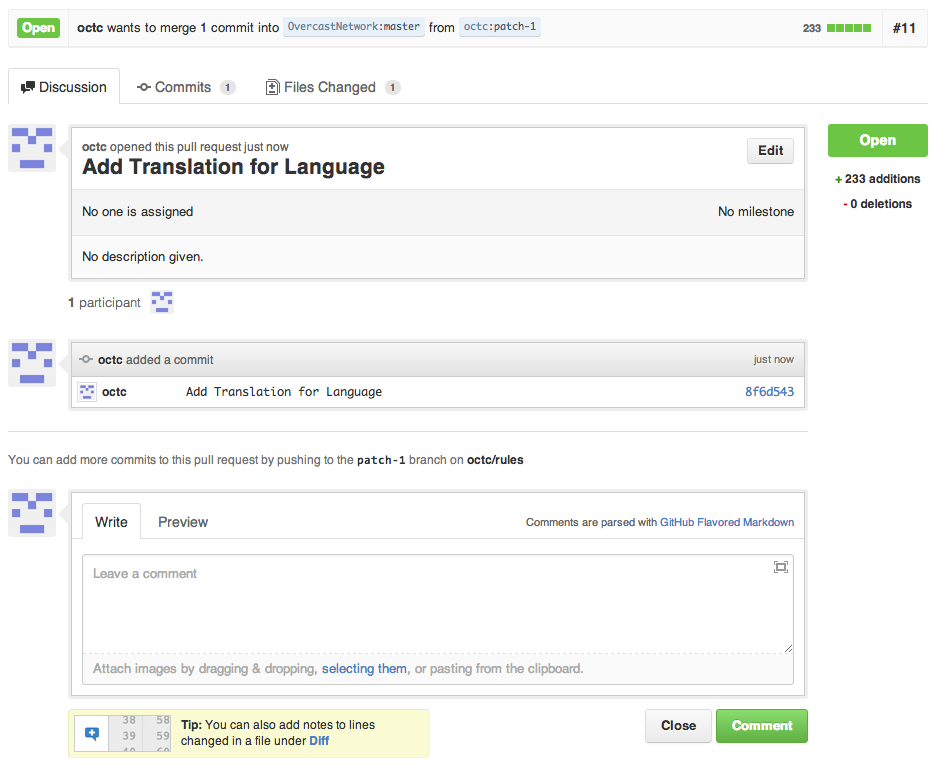Click the '233 additions' stat
Image resolution: width=936 pixels, height=766 pixels.
click(878, 179)
